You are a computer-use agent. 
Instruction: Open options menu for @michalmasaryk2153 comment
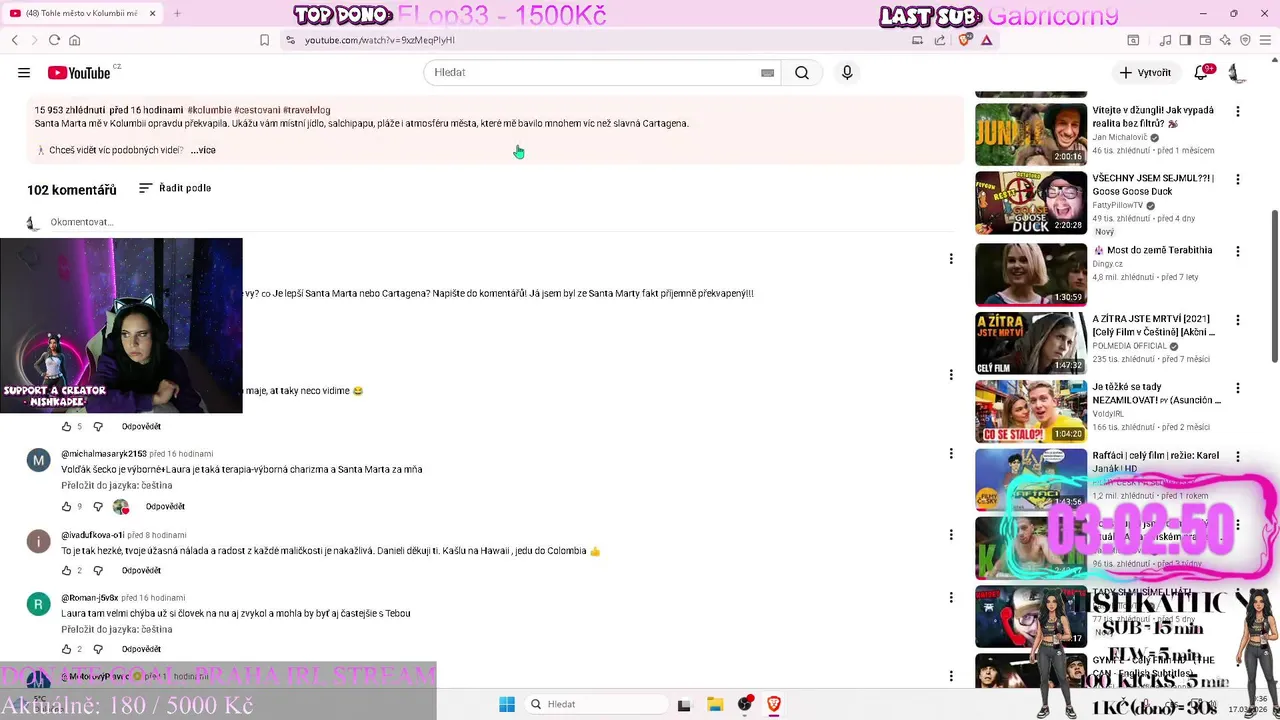[951, 454]
